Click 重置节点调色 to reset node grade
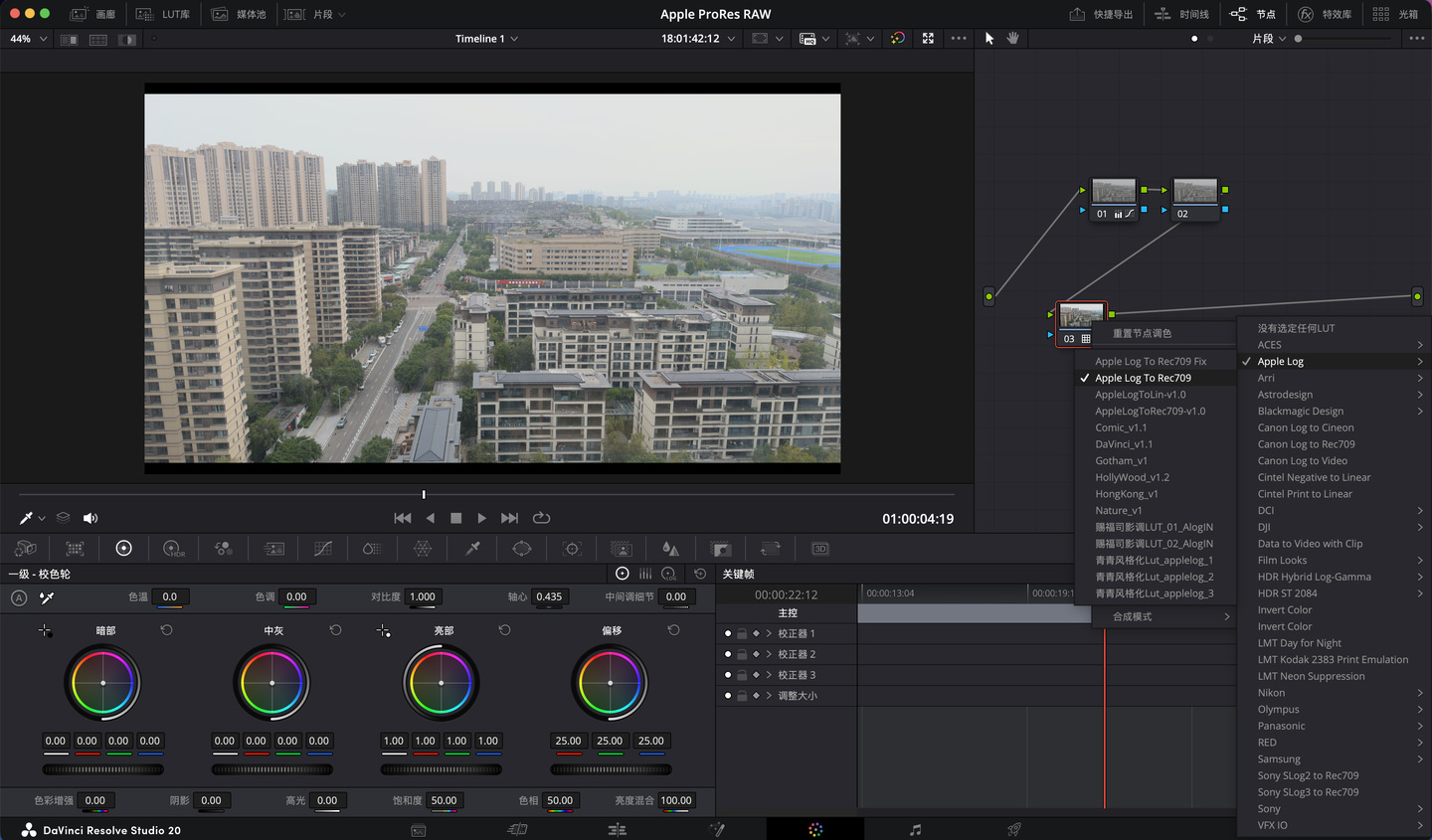The height and width of the screenshot is (840, 1432). click(x=1142, y=333)
